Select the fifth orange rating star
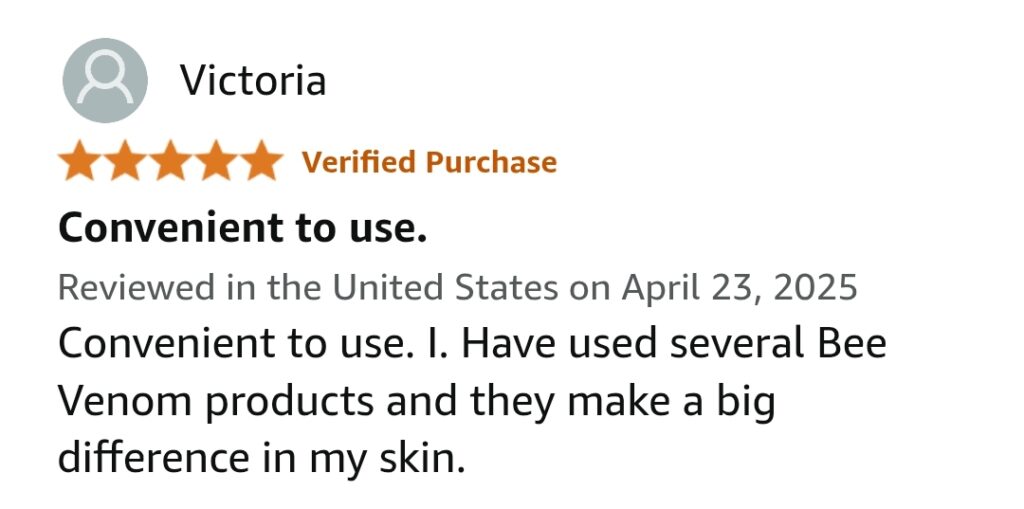Image resolution: width=1024 pixels, height=509 pixels. coord(261,160)
